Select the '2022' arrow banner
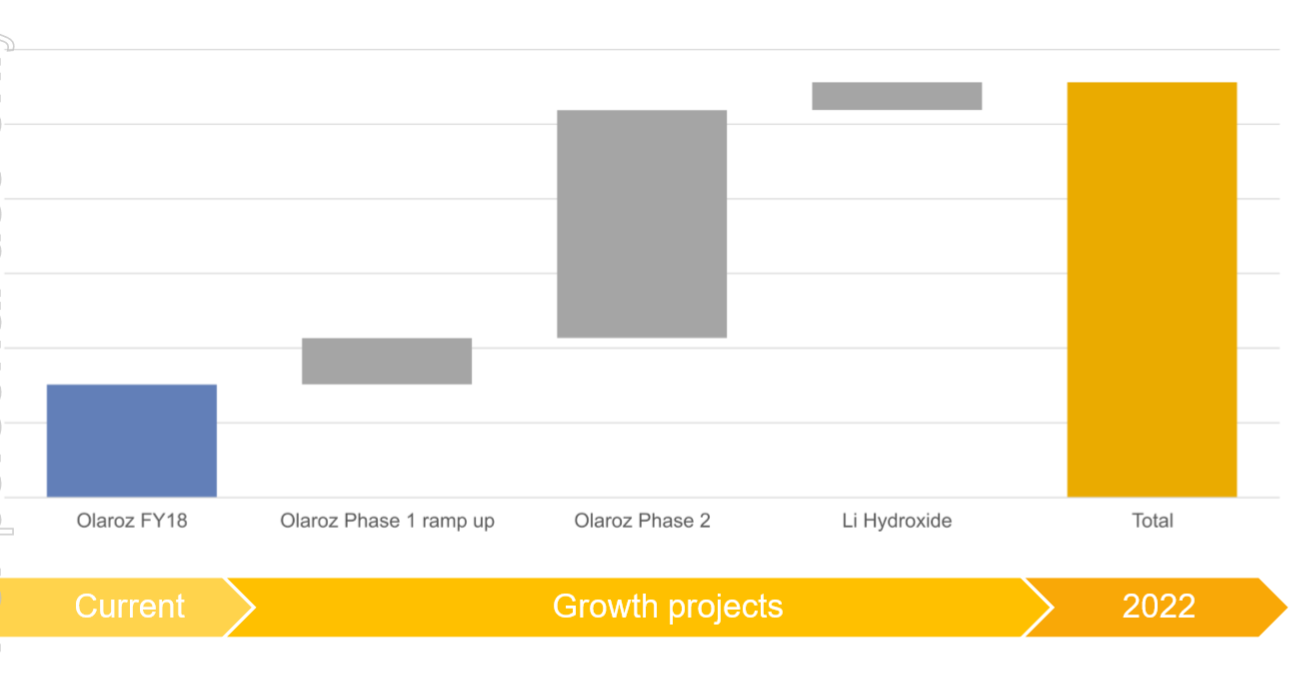This screenshot has width=1296, height=677. tap(1157, 607)
